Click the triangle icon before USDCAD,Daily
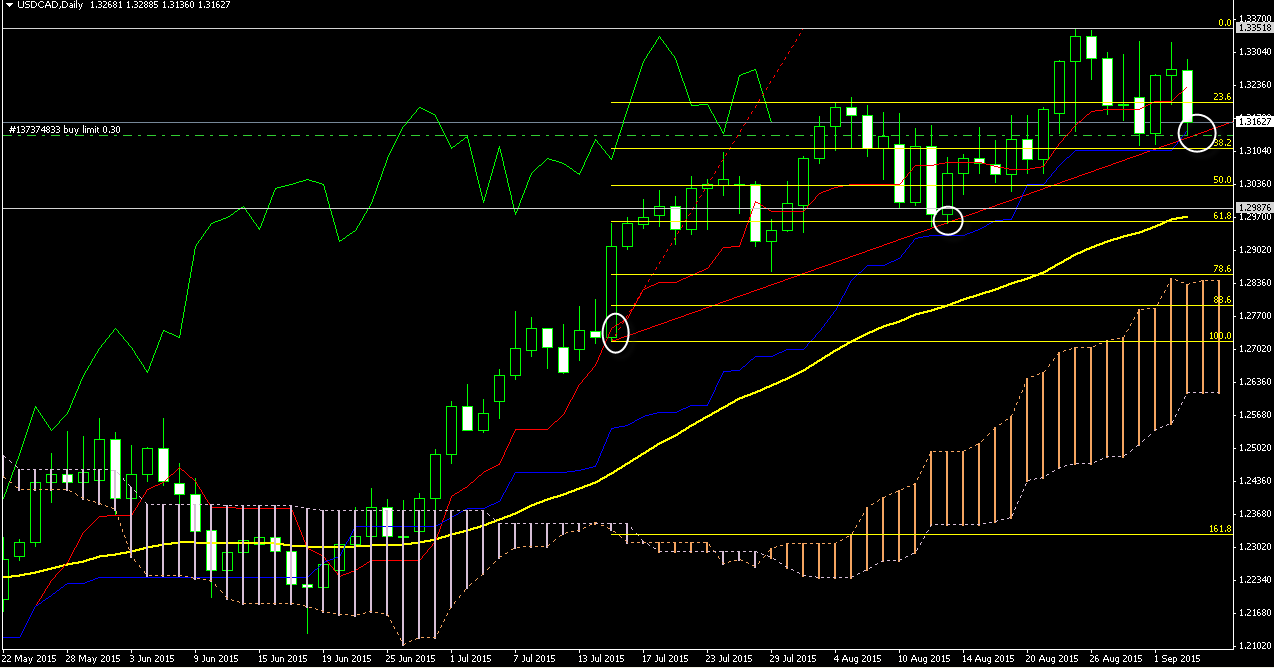This screenshot has width=1274, height=669. coord(8,7)
